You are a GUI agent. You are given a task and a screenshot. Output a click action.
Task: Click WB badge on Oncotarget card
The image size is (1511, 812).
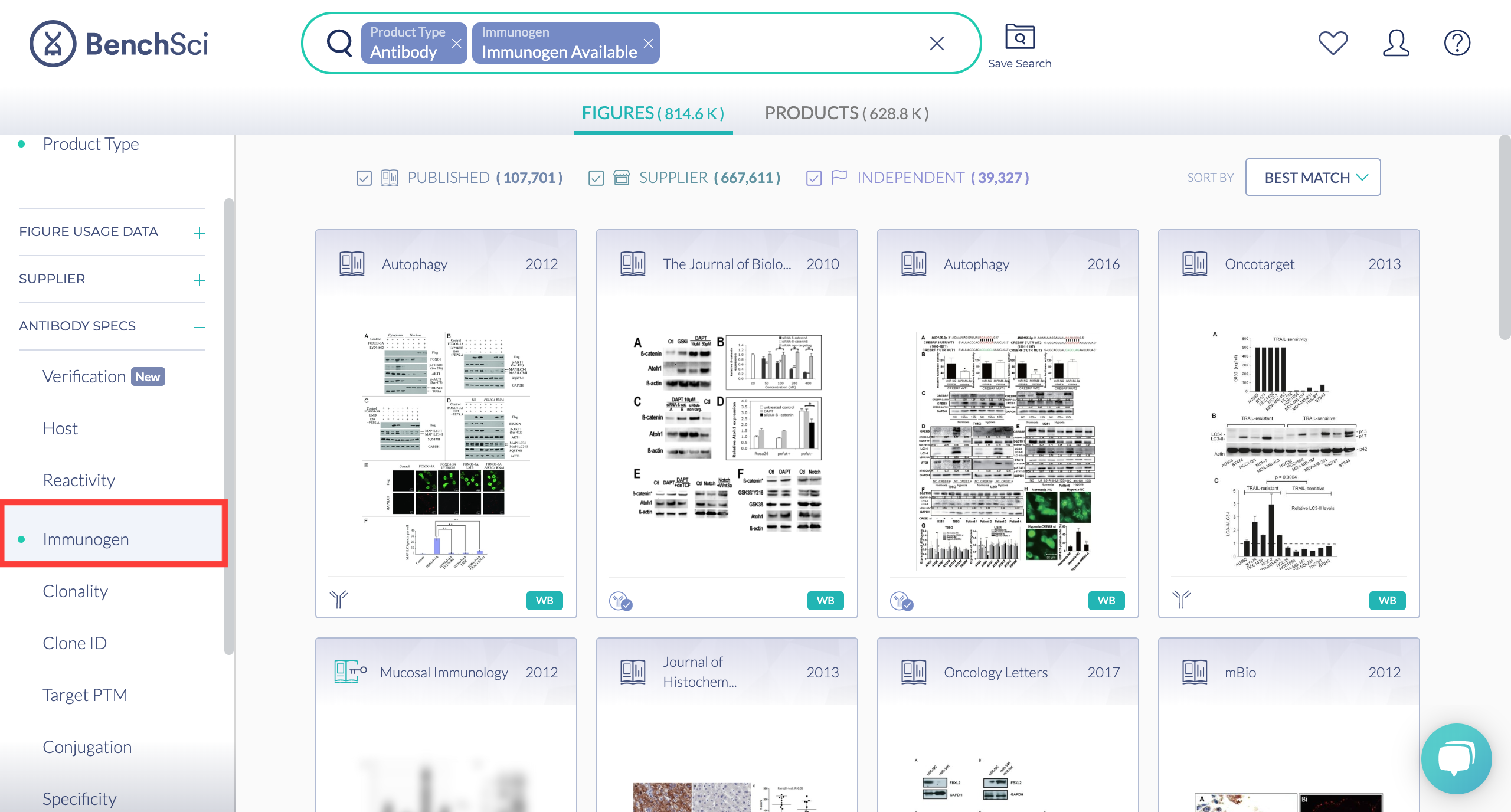point(1387,600)
